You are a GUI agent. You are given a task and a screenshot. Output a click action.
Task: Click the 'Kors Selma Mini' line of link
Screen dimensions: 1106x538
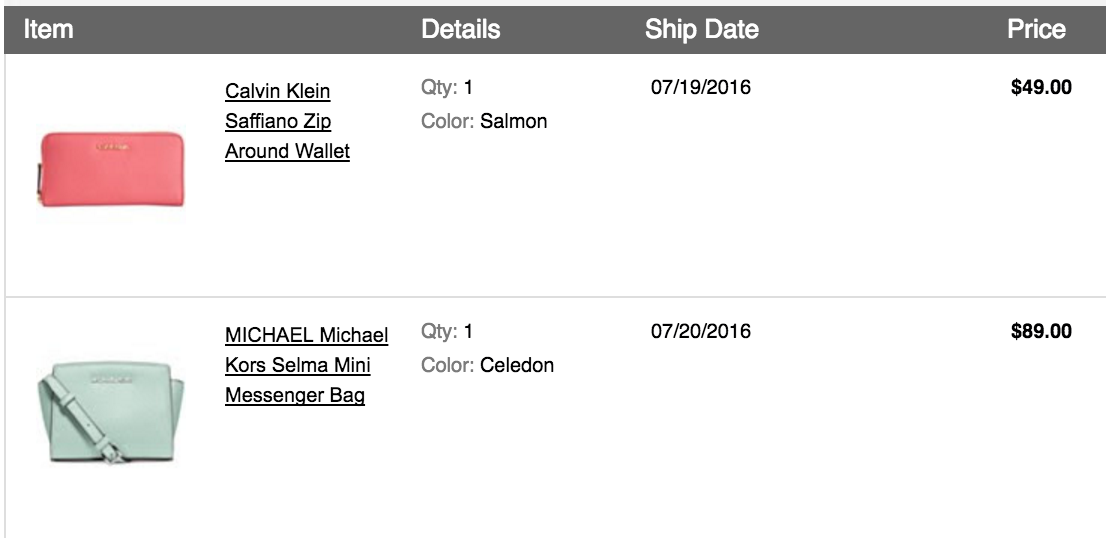[x=298, y=365]
